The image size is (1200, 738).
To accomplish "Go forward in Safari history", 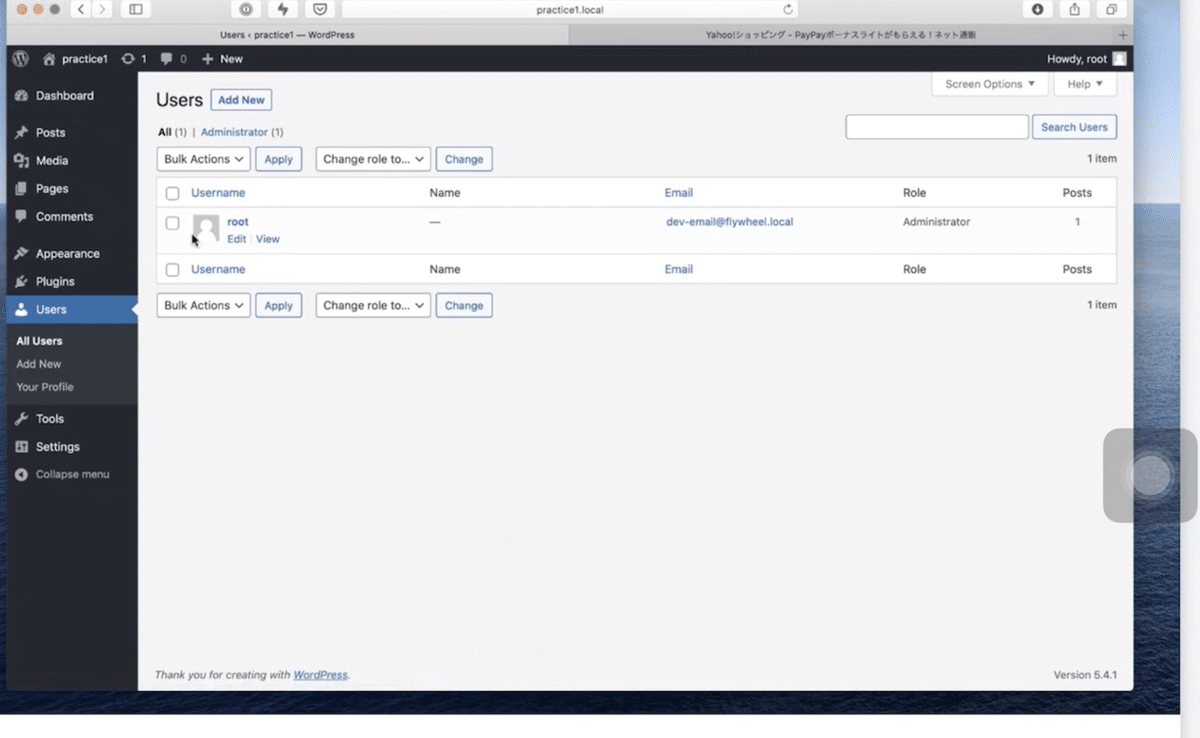I will (x=102, y=9).
